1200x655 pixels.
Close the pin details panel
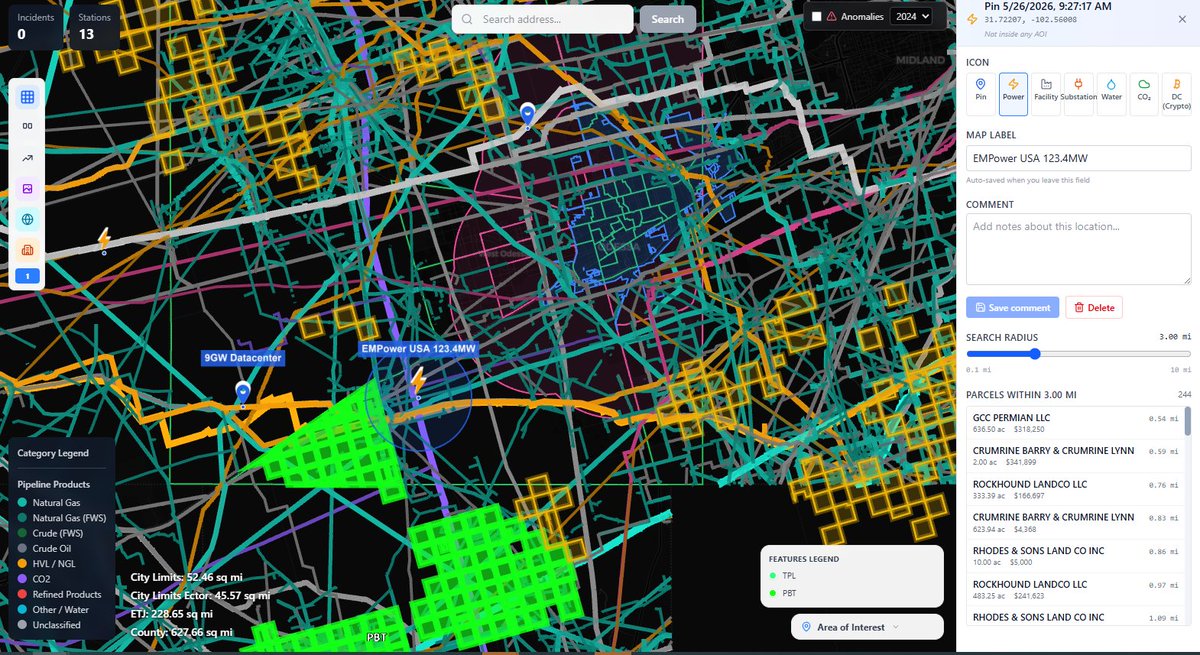coord(1184,18)
